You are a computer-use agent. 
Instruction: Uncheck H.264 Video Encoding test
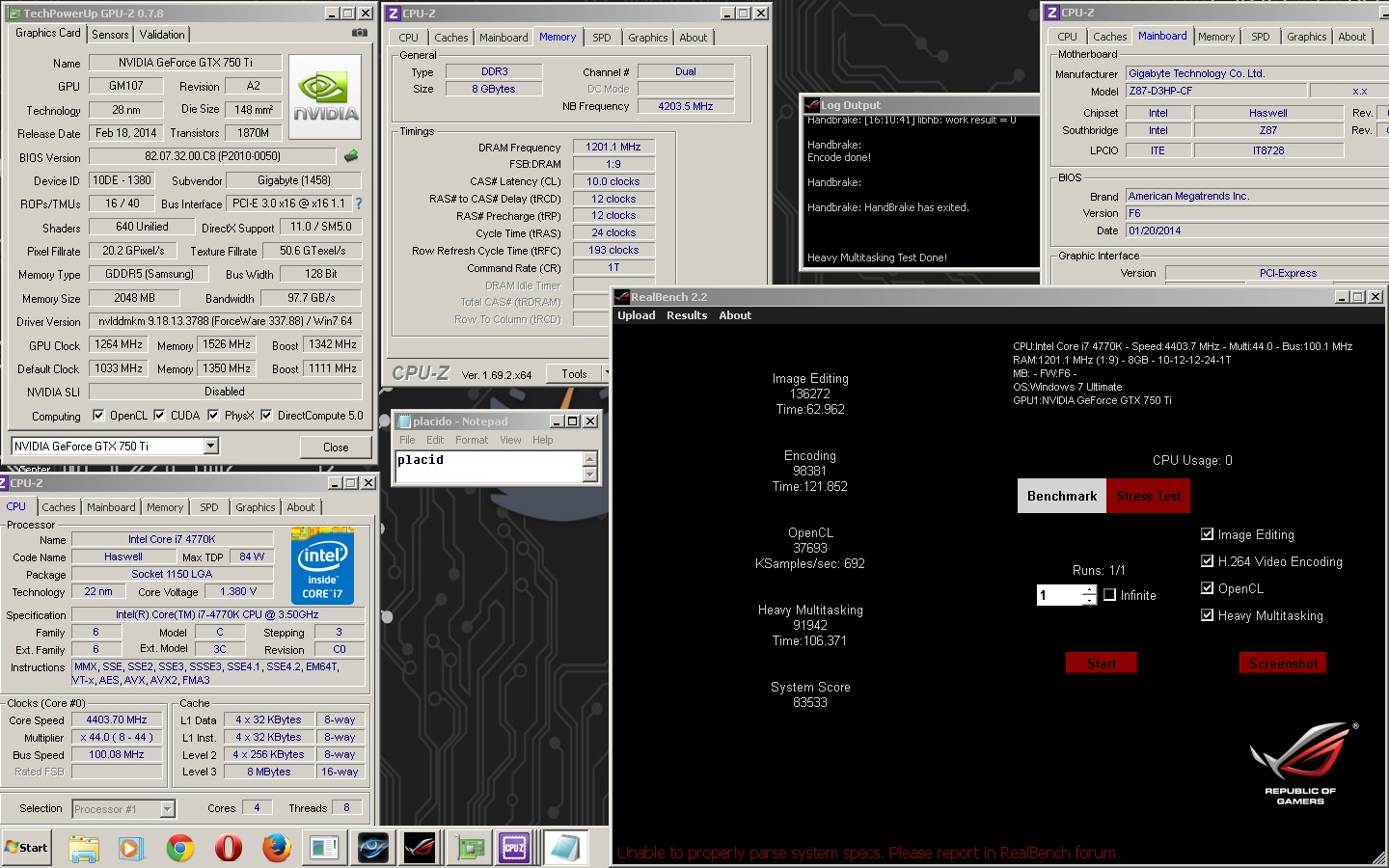[x=1207, y=560]
